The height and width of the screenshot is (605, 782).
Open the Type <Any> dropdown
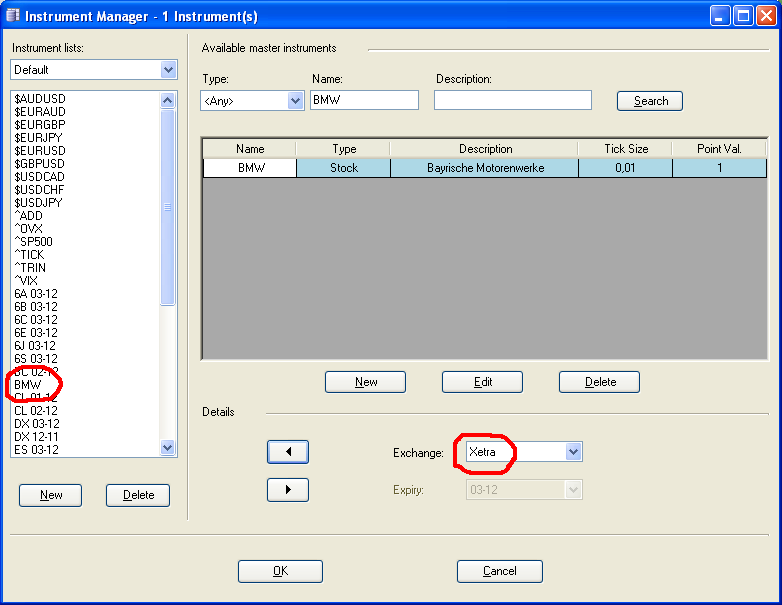pos(295,101)
